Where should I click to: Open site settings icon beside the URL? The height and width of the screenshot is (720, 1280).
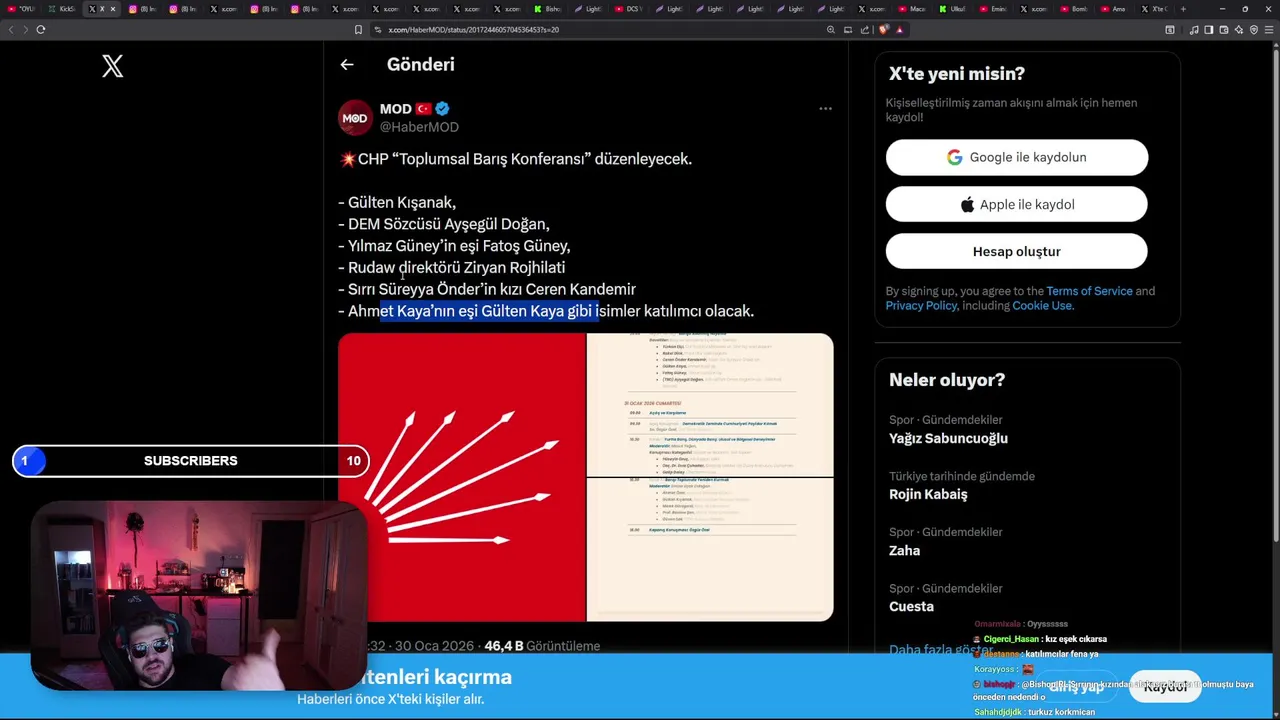click(x=379, y=30)
